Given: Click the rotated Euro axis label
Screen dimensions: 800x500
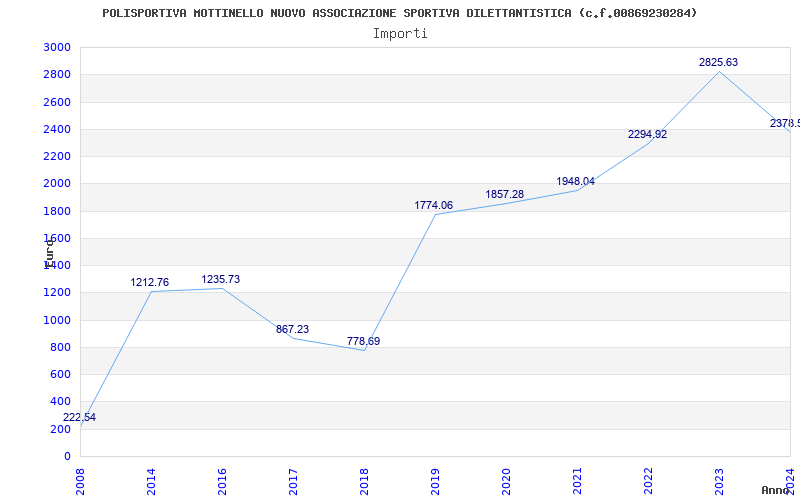Looking at the screenshot, I should tap(49, 254).
